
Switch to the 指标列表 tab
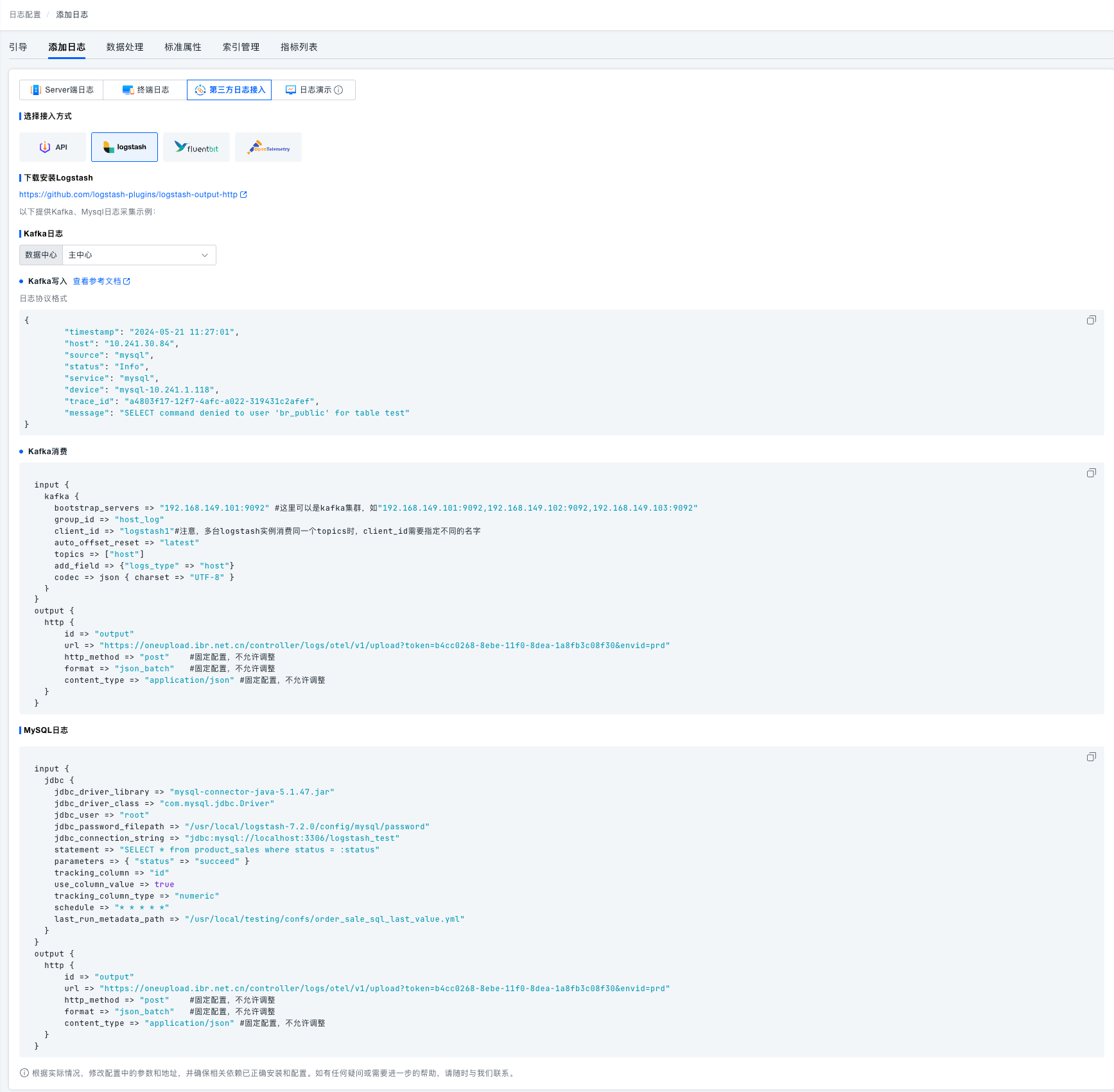[299, 47]
